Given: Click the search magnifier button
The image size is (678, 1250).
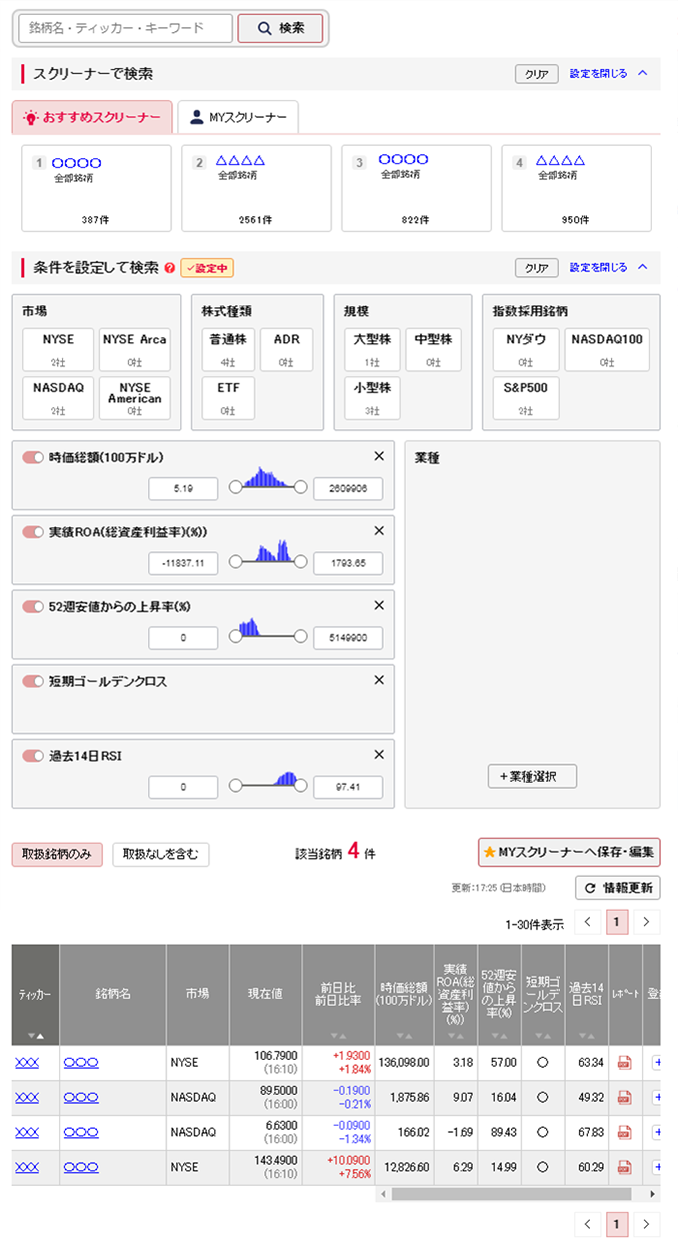Looking at the screenshot, I should pos(280,28).
